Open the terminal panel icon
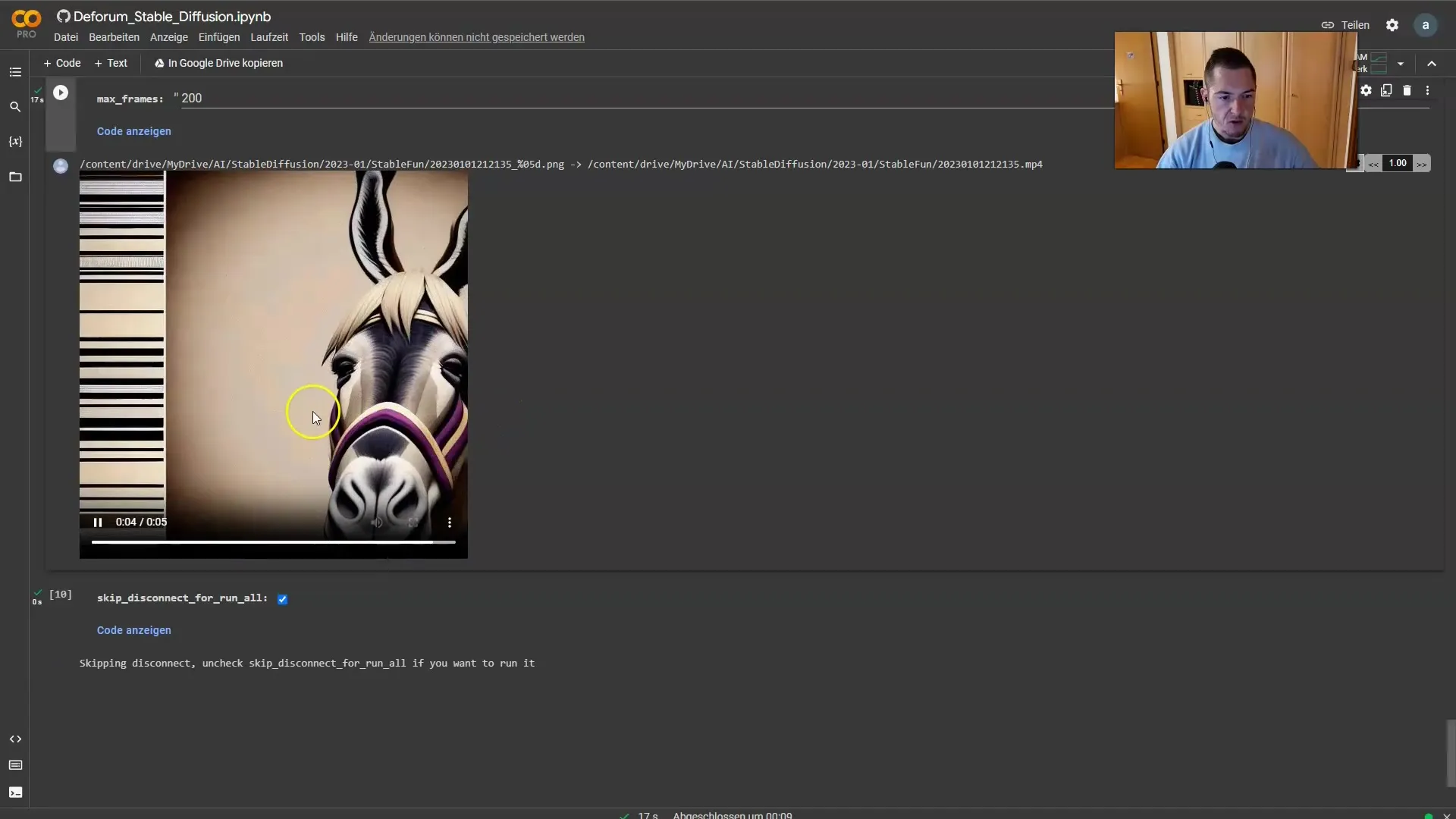Image resolution: width=1456 pixels, height=819 pixels. tap(15, 792)
